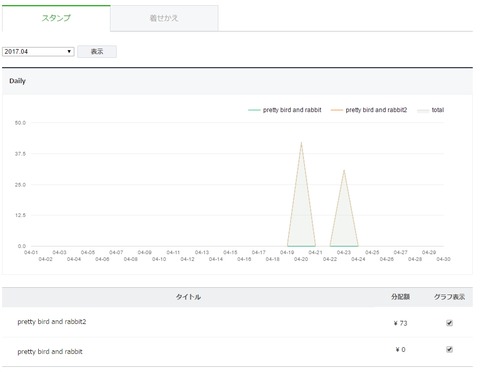480x372 pixels.
Task: Click the 分配額 column header
Action: pyautogui.click(x=400, y=297)
